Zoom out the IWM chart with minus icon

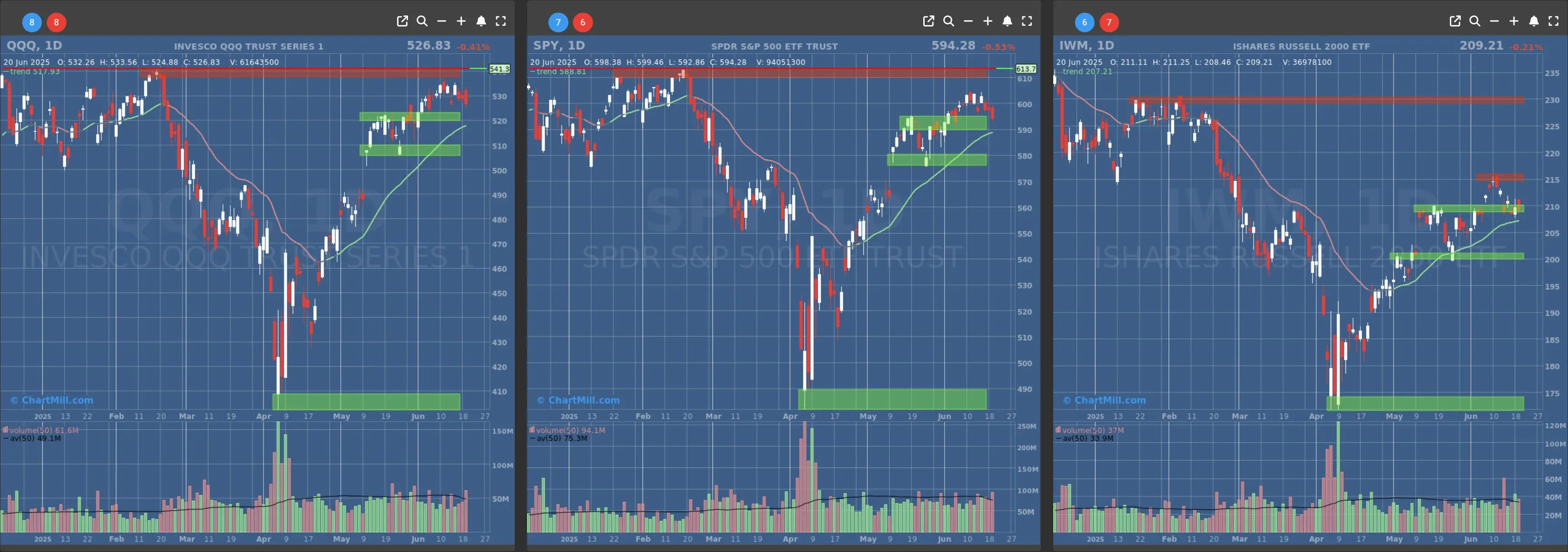[x=1495, y=21]
